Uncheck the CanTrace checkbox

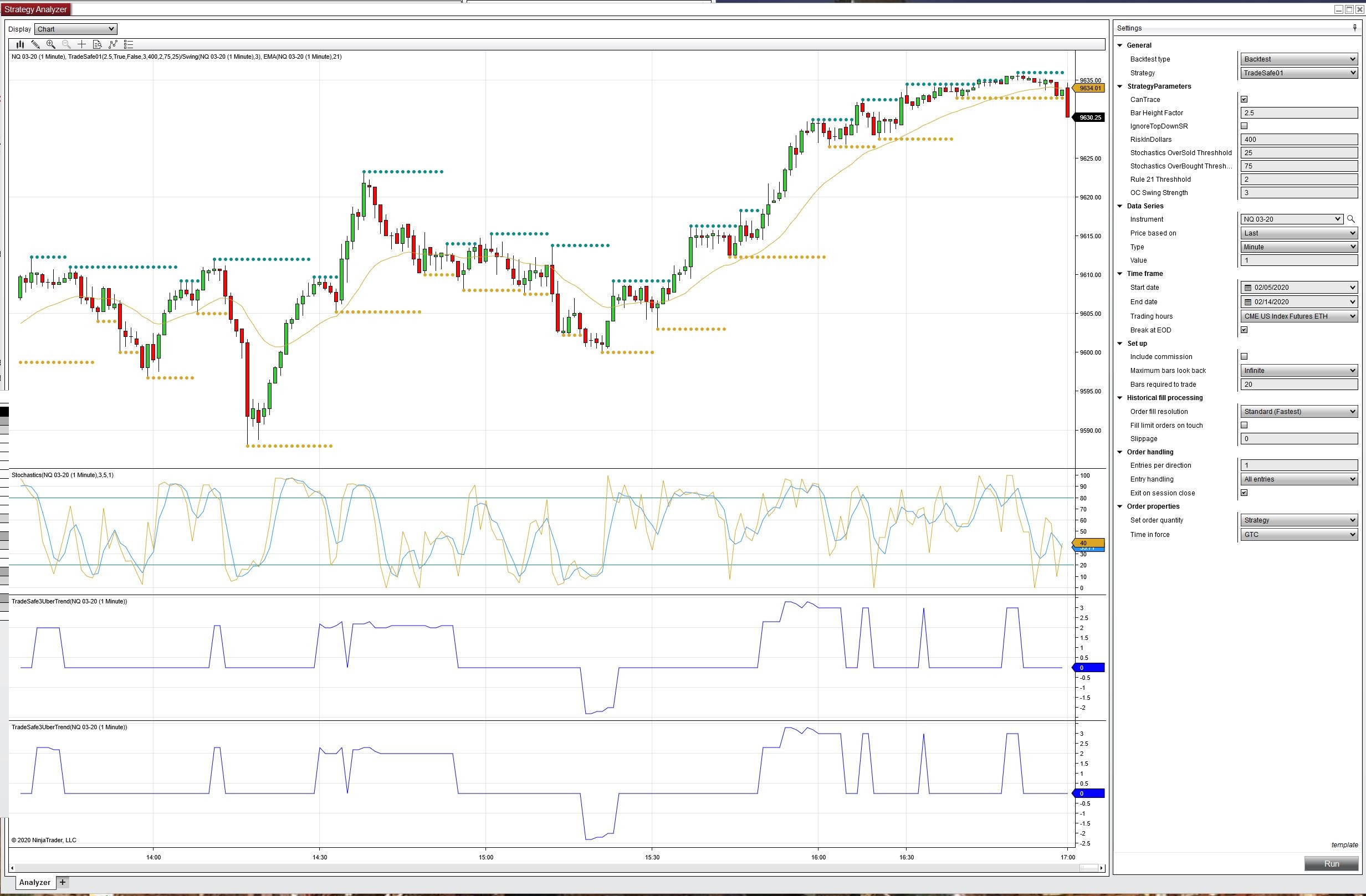pyautogui.click(x=1244, y=99)
